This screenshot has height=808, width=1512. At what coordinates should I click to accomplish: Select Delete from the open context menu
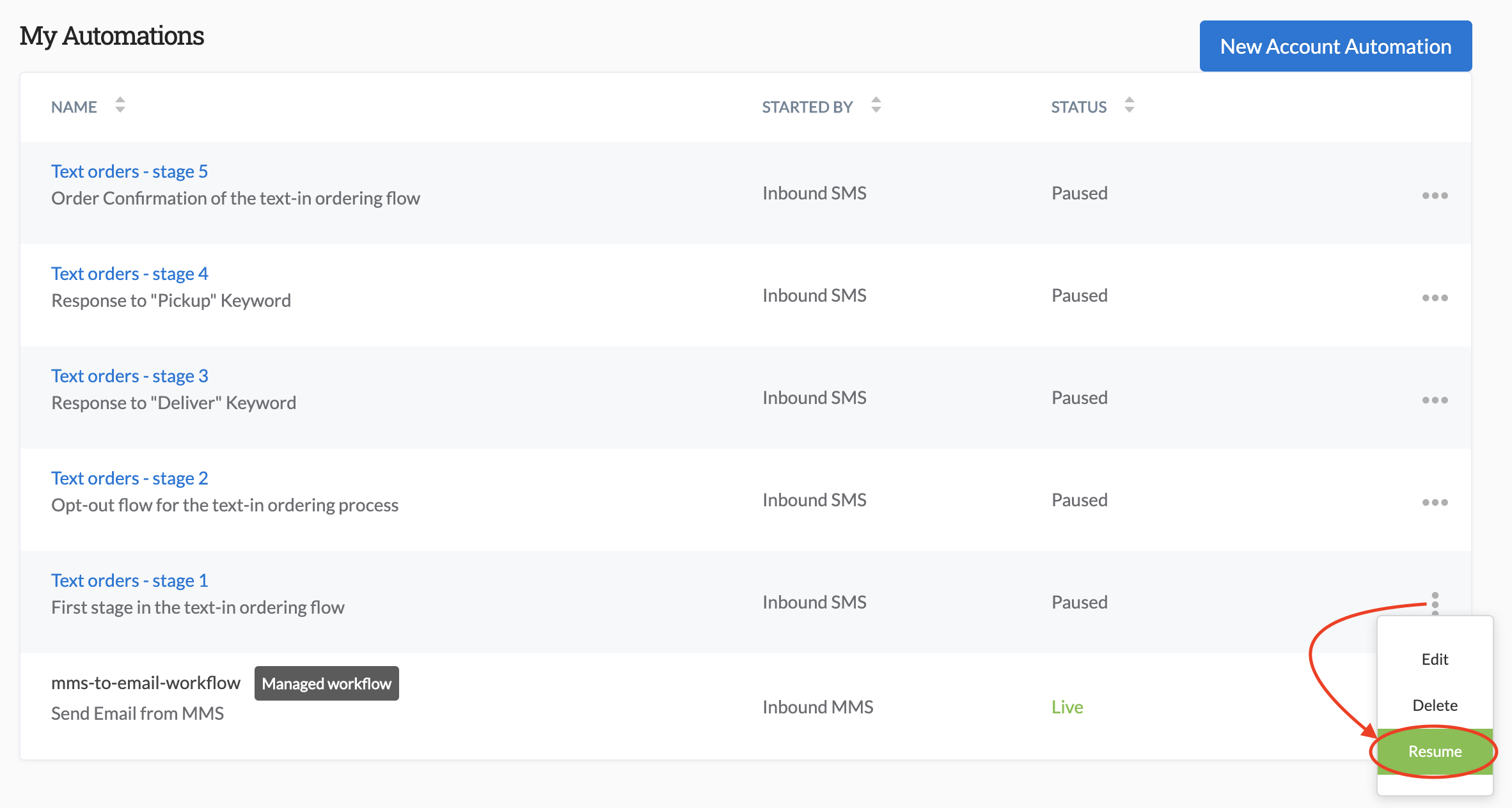(x=1435, y=705)
